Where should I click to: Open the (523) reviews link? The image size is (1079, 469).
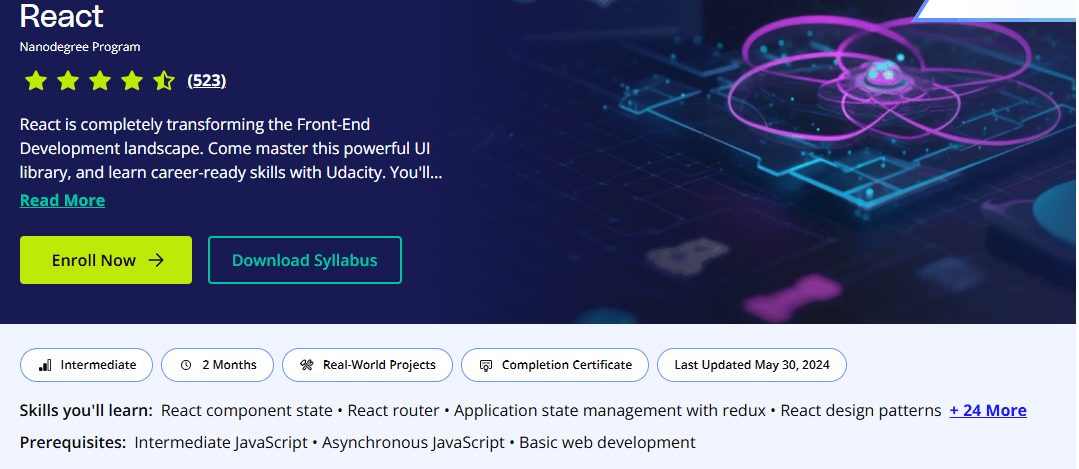[x=207, y=81]
